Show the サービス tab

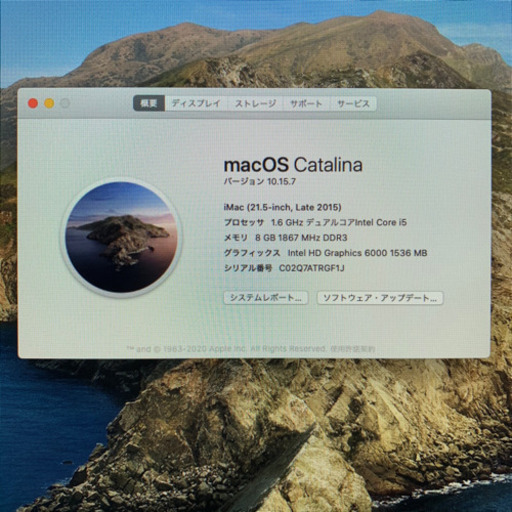(353, 103)
